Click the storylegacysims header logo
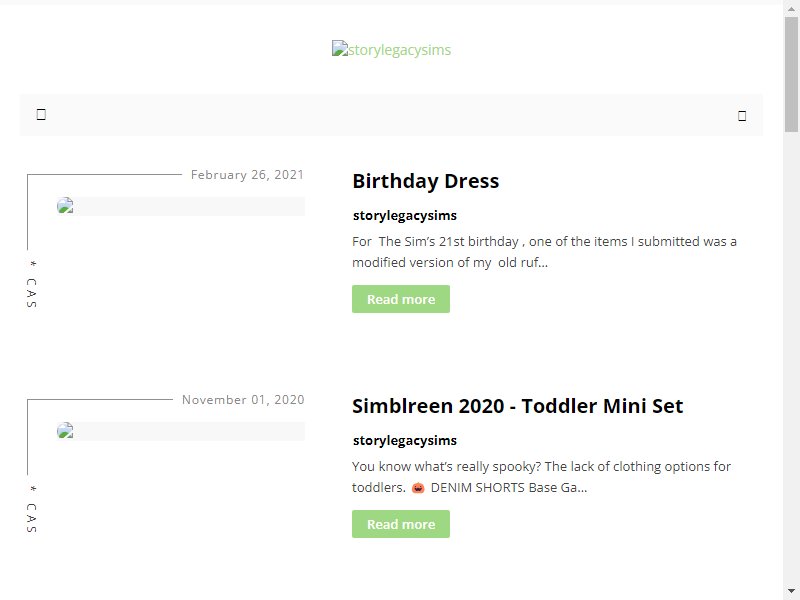800x600 pixels. point(391,50)
